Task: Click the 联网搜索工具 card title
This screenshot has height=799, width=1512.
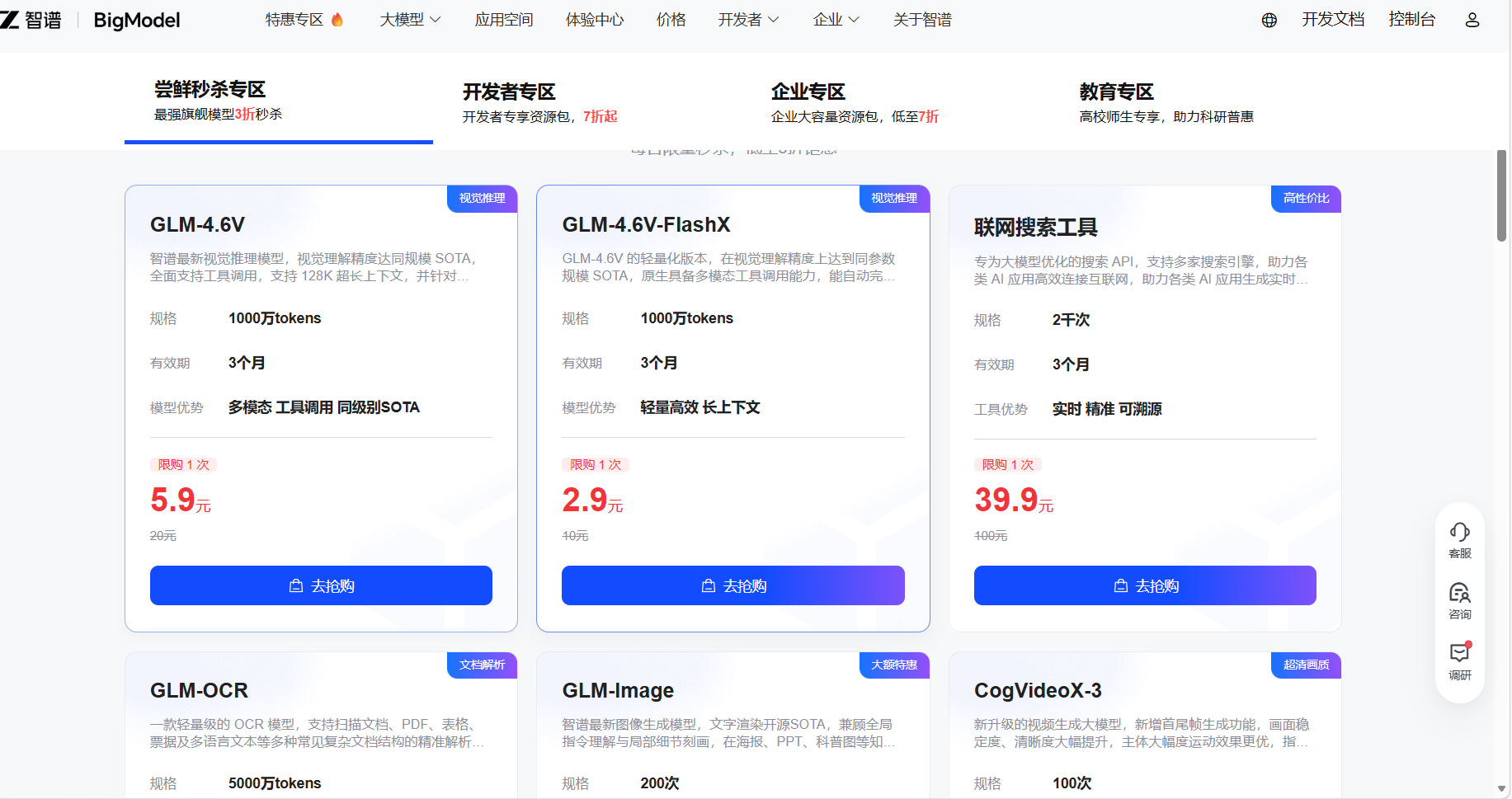Action: [x=1035, y=227]
